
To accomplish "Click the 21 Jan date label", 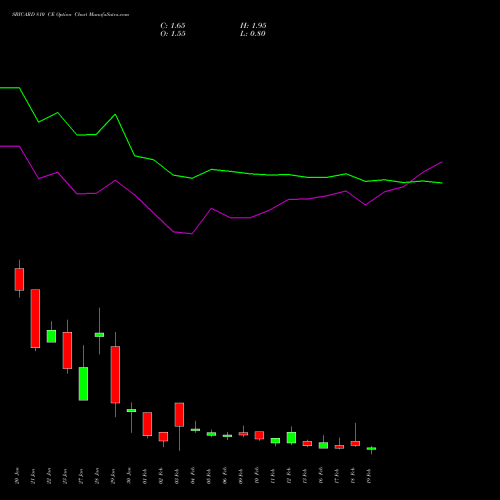I will 33,476.
